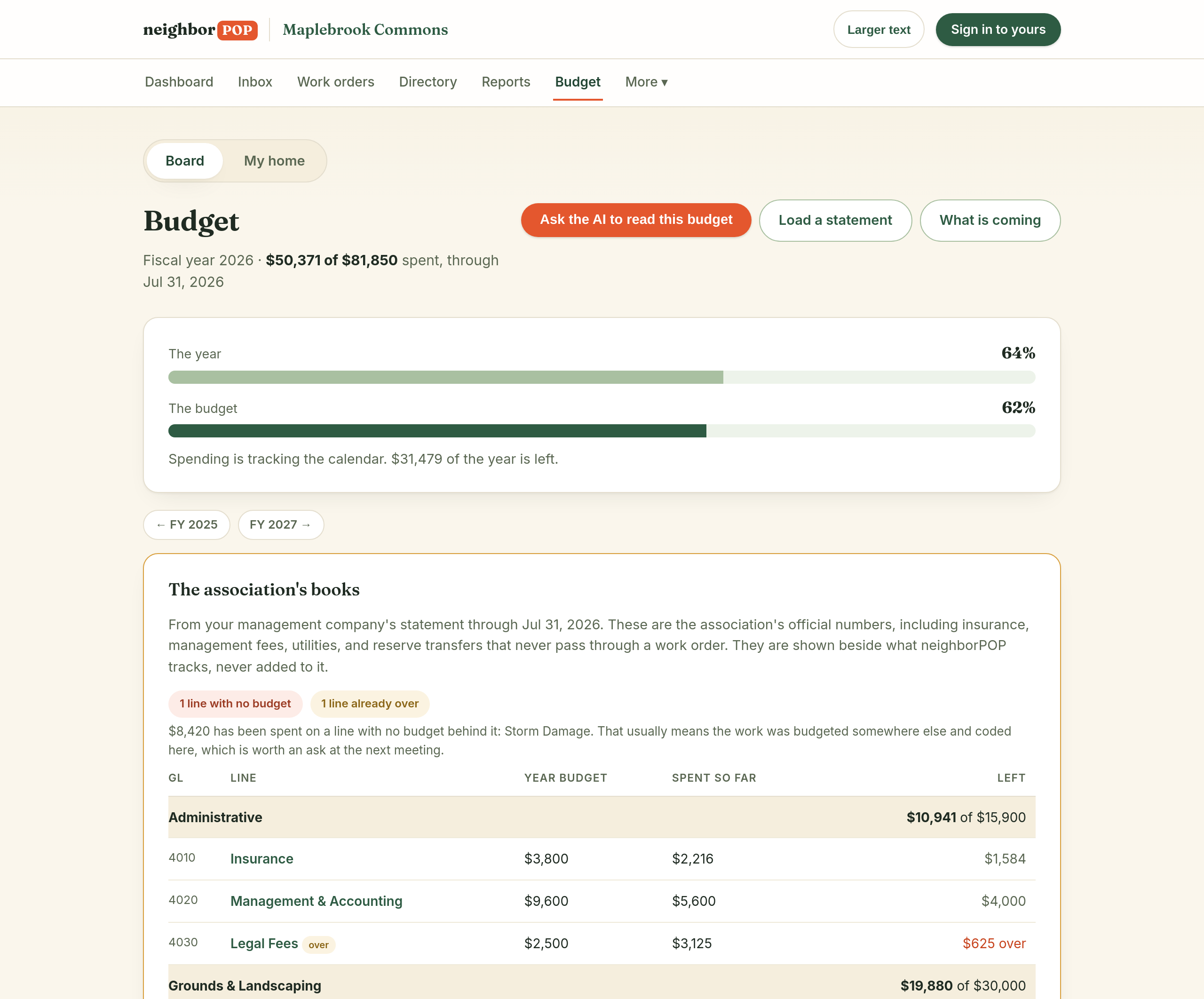Viewport: 1204px width, 999px height.
Task: Click GL code 4010
Action: tap(182, 857)
